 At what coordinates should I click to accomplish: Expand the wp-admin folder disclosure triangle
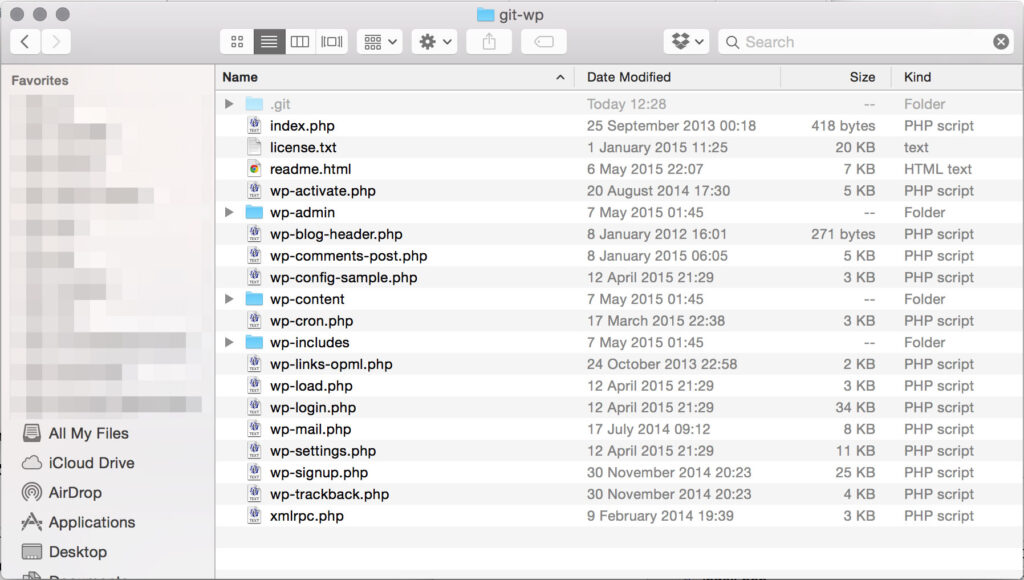[229, 212]
